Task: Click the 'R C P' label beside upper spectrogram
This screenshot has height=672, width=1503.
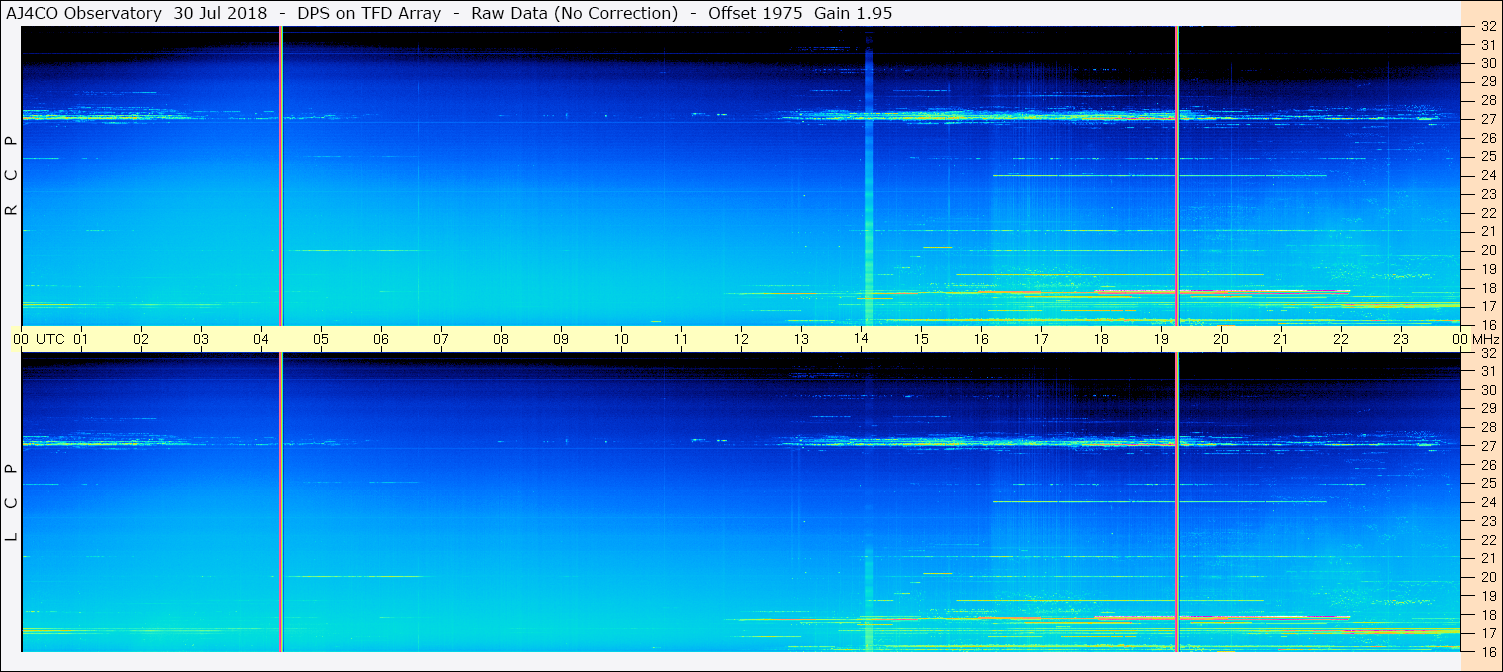Action: (x=12, y=176)
